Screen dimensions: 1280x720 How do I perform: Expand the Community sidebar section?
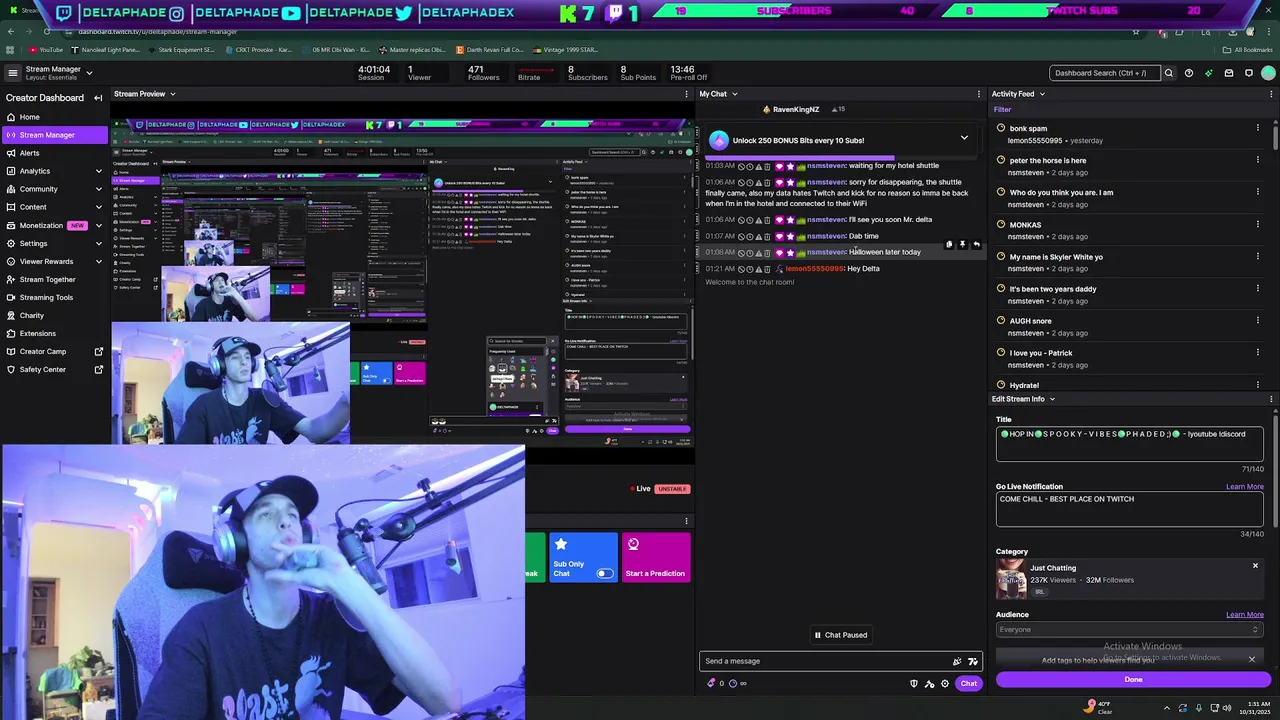pyautogui.click(x=98, y=189)
